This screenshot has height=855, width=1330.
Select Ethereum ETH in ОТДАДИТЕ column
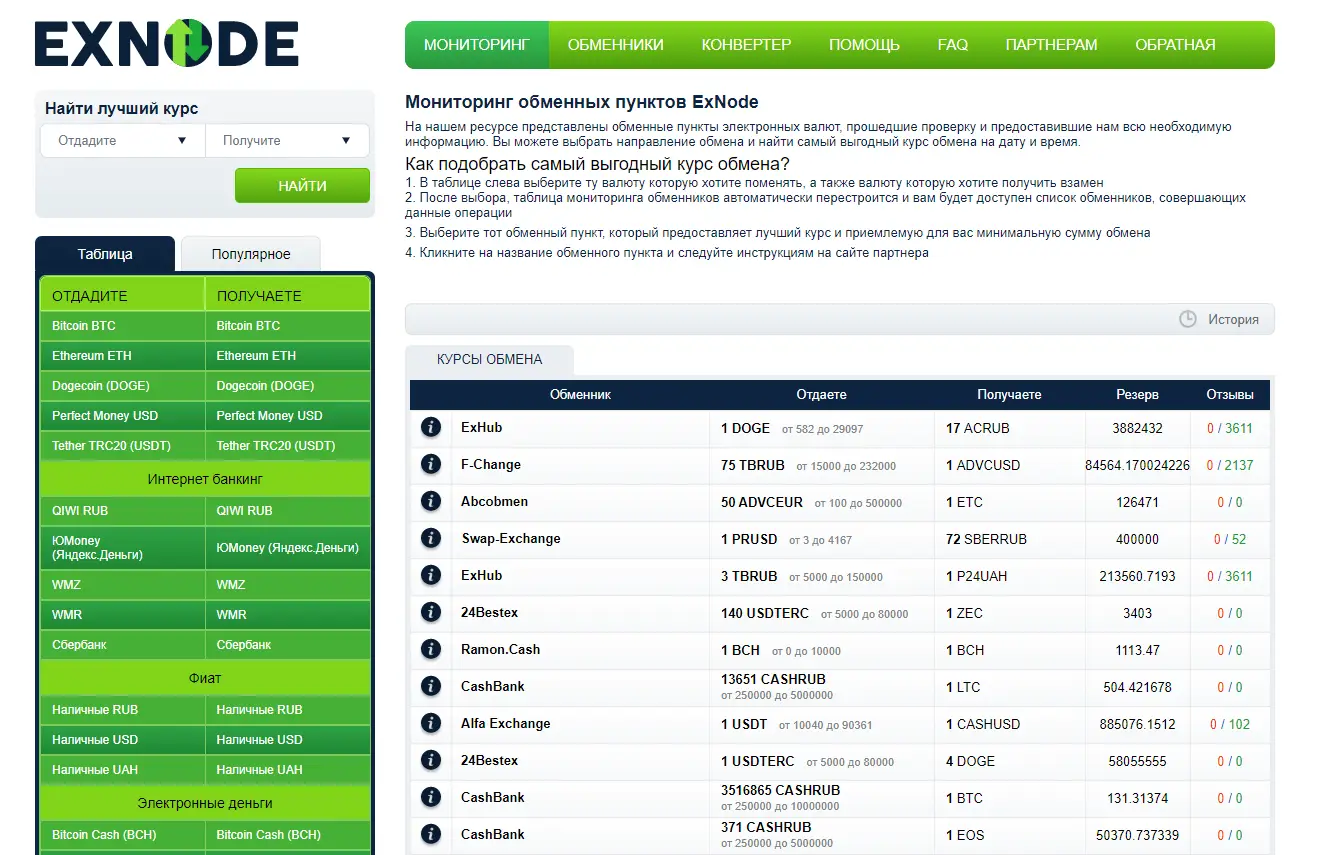pos(122,356)
